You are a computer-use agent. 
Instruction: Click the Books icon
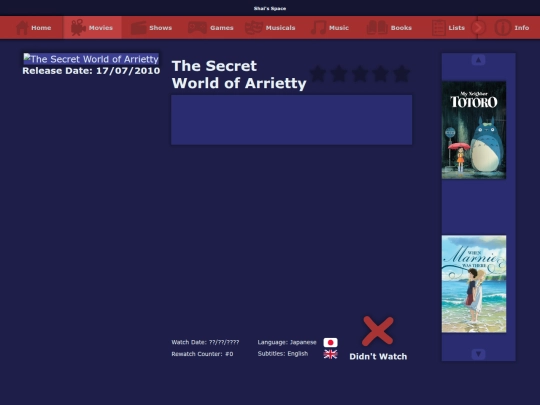377,28
